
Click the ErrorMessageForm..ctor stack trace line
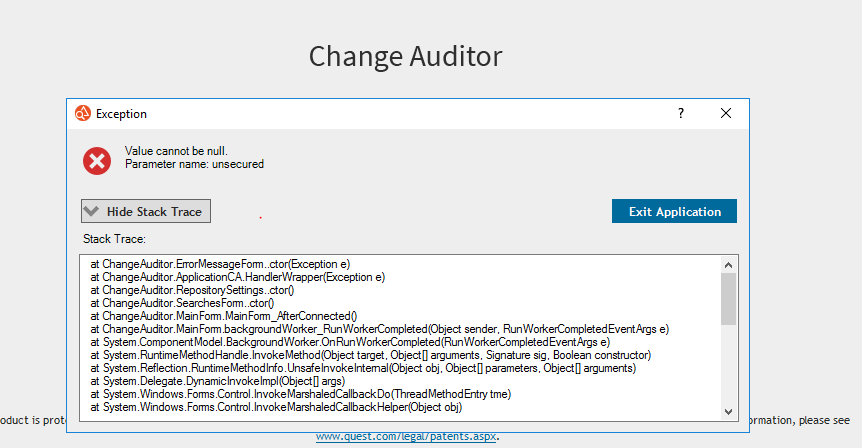coord(220,264)
